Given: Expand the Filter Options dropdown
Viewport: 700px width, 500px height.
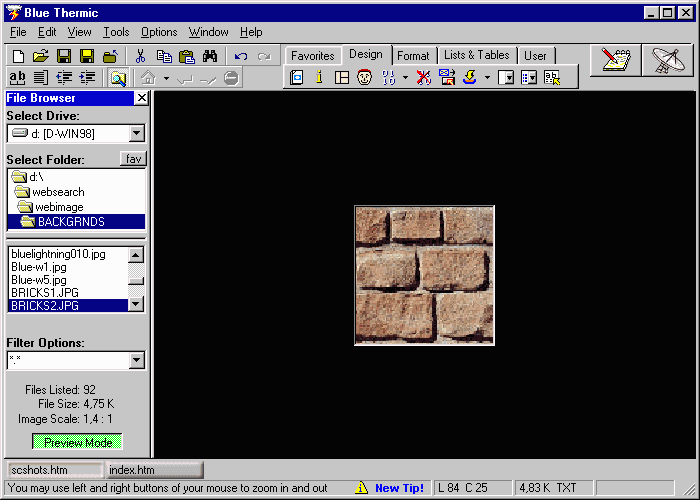Looking at the screenshot, I should point(137,360).
